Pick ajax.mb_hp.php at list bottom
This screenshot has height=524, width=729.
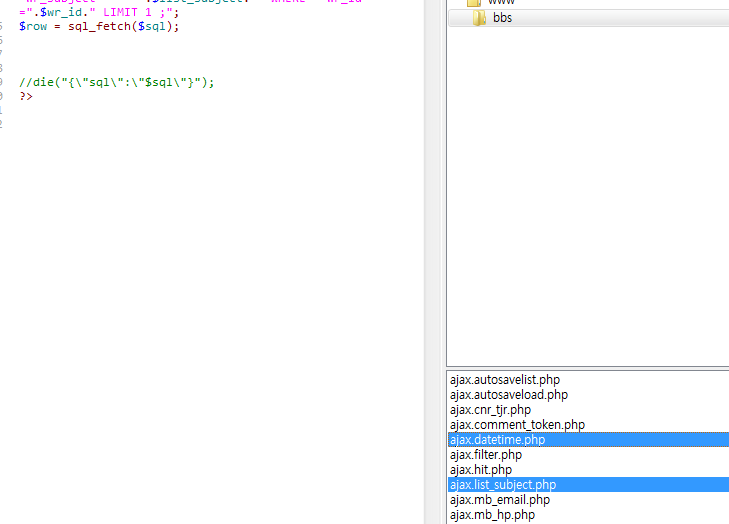click(492, 515)
